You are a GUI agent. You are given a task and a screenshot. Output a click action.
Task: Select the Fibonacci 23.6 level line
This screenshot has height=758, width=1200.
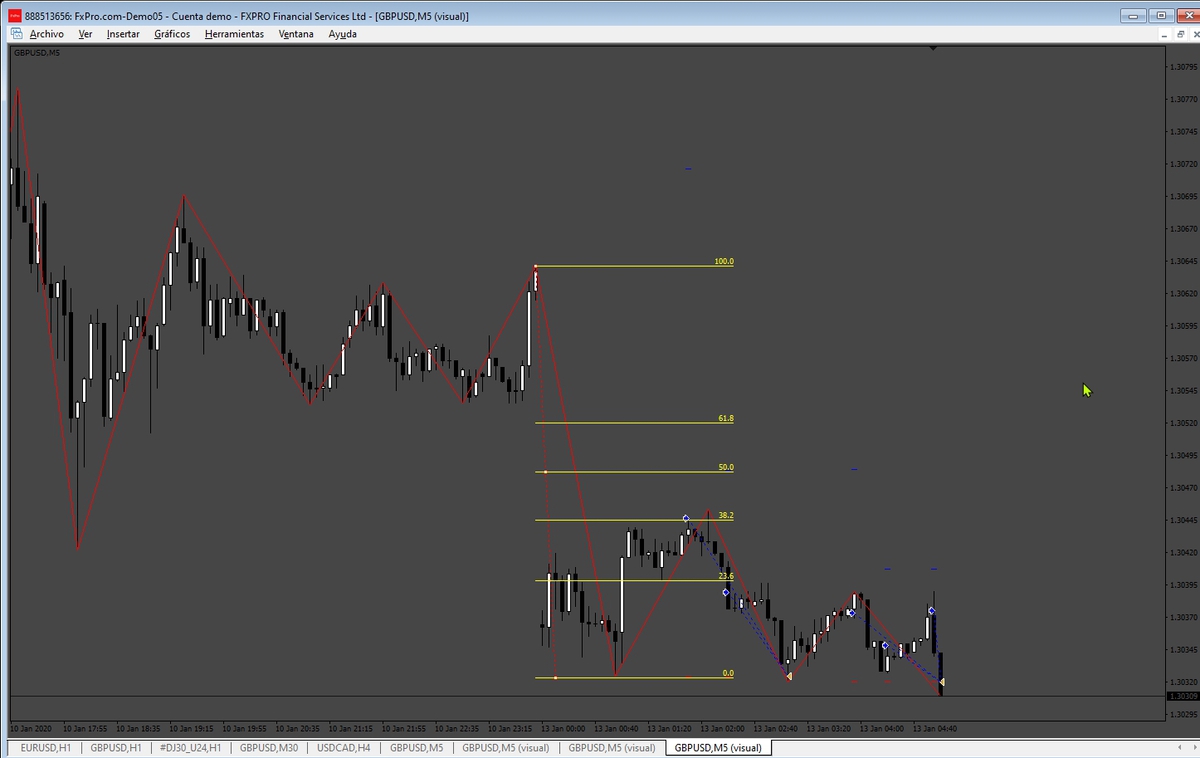click(634, 581)
